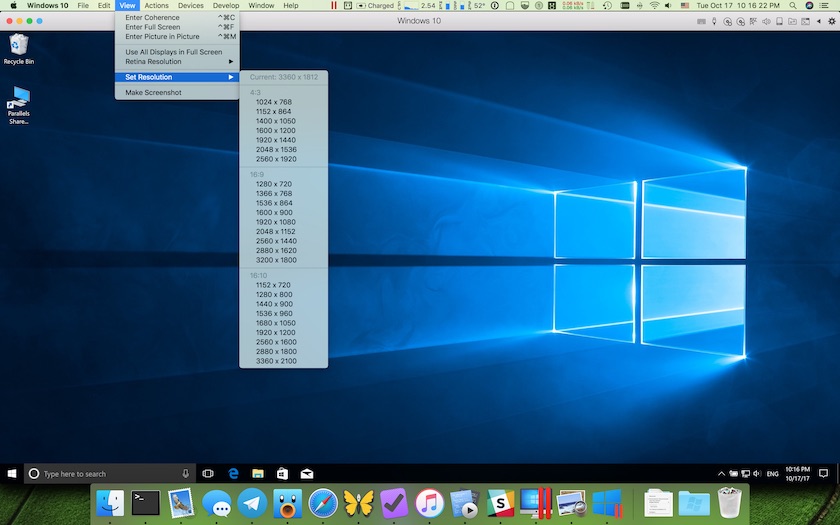Open the Parallels configuration gear icon

(x=831, y=21)
